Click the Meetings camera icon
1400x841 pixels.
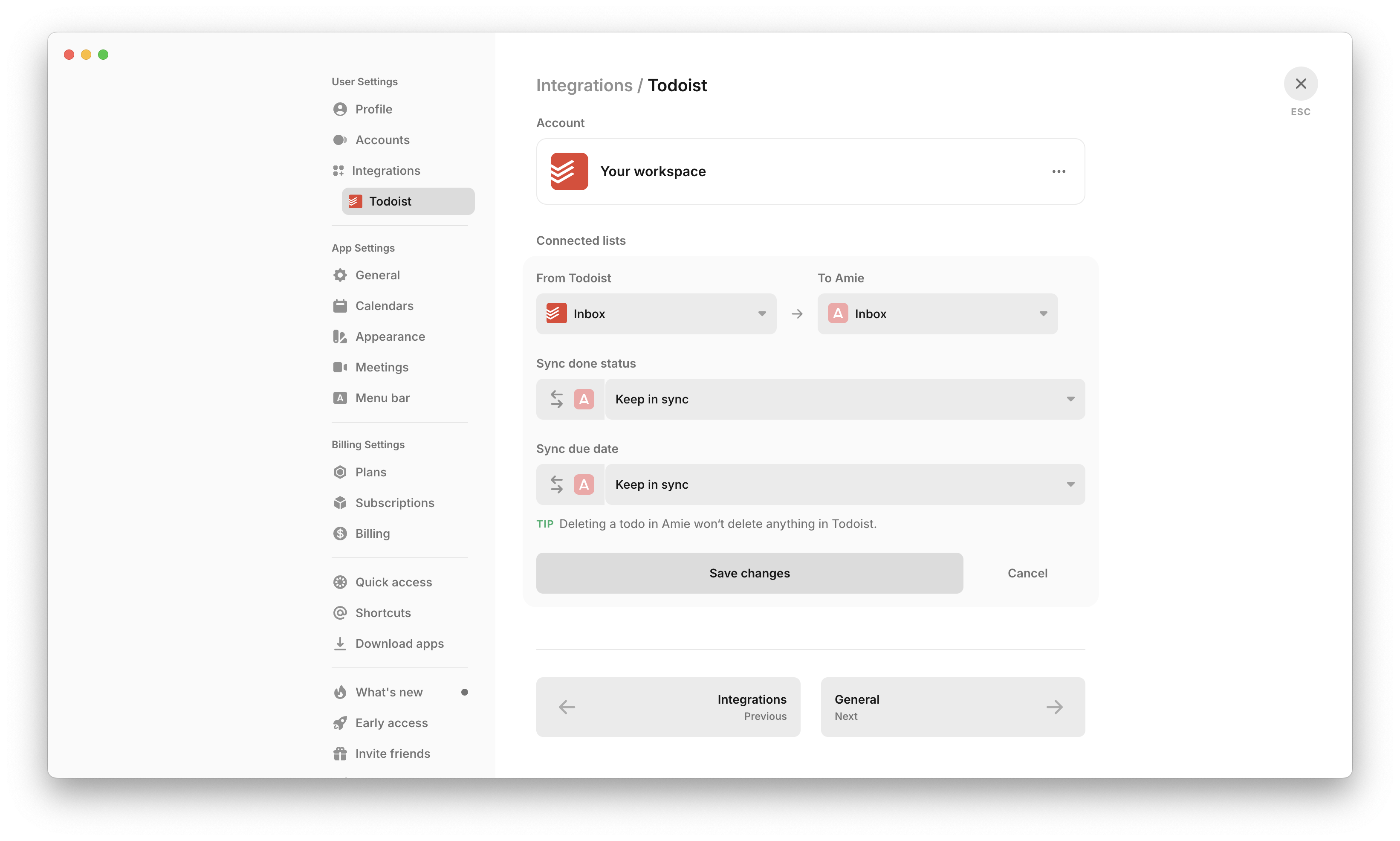[340, 367]
